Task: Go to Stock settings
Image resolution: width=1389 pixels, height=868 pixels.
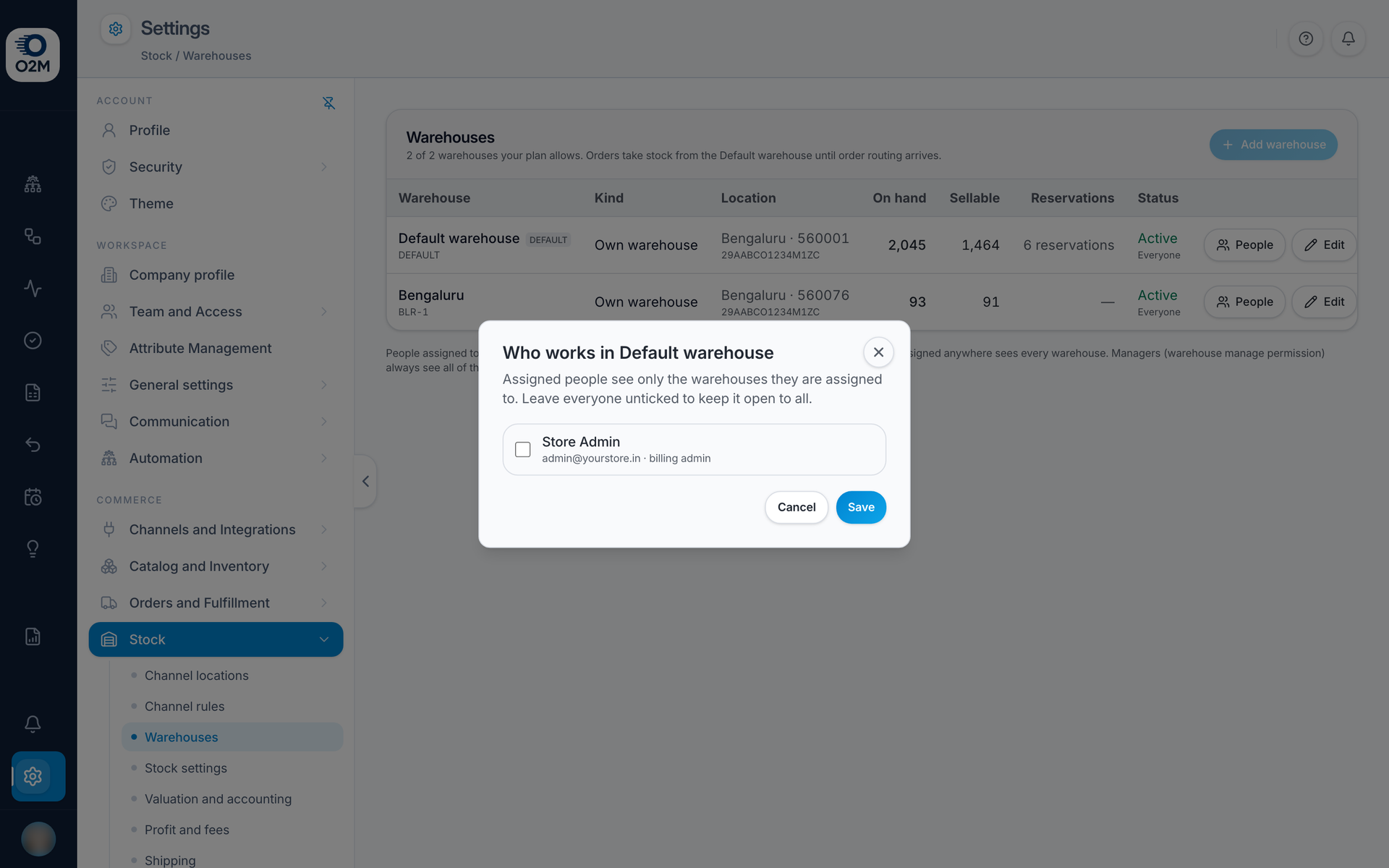Action: click(x=231, y=768)
